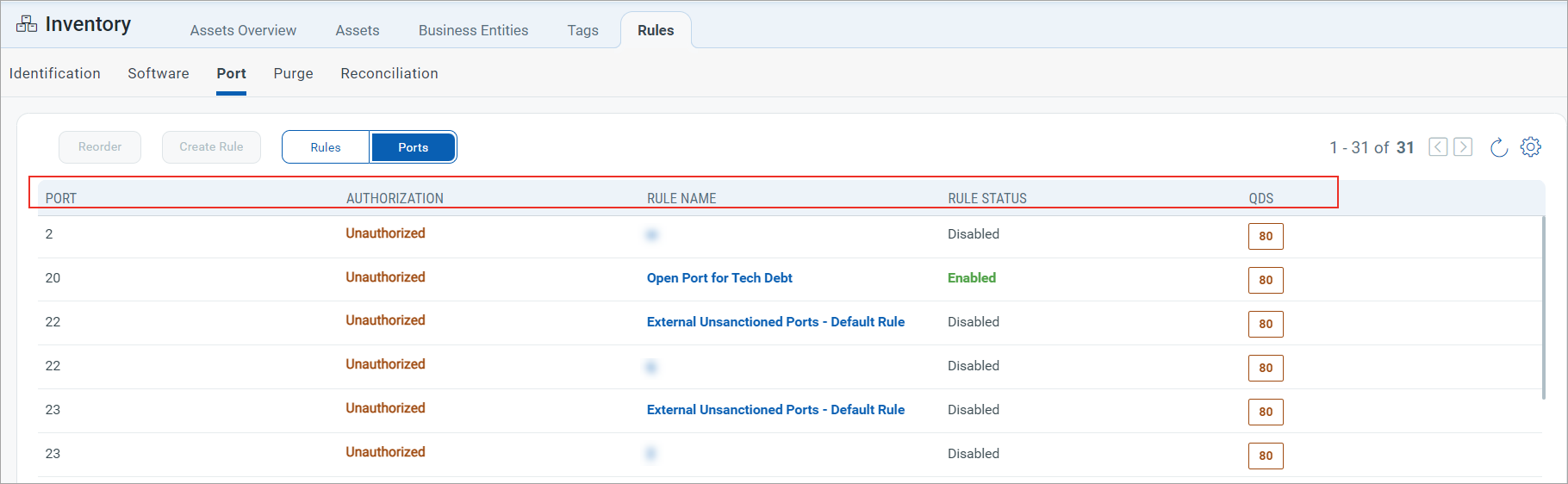
Task: Click the PORT column header
Action: click(x=61, y=198)
